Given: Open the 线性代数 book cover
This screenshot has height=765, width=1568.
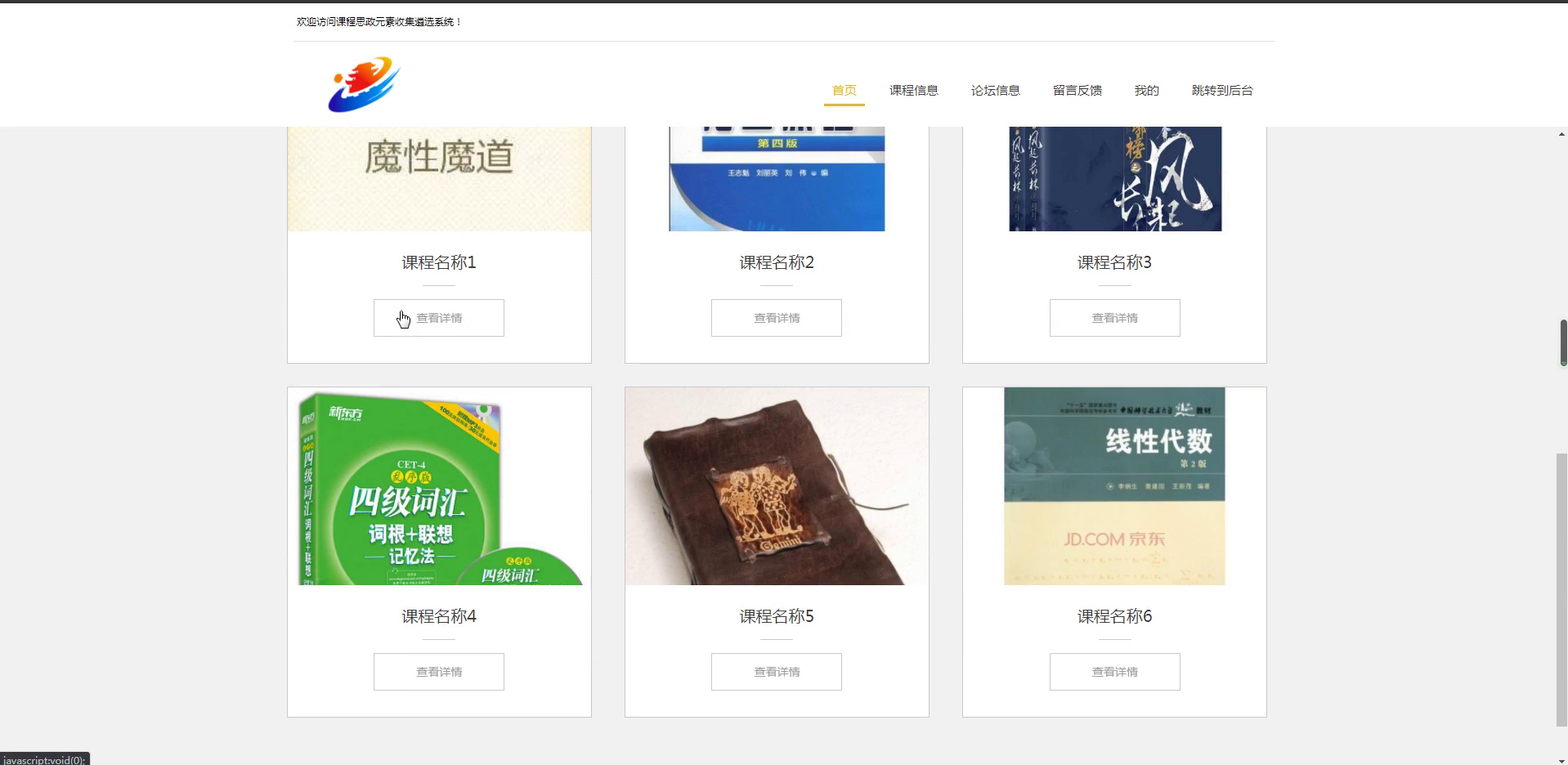Looking at the screenshot, I should click(1114, 486).
